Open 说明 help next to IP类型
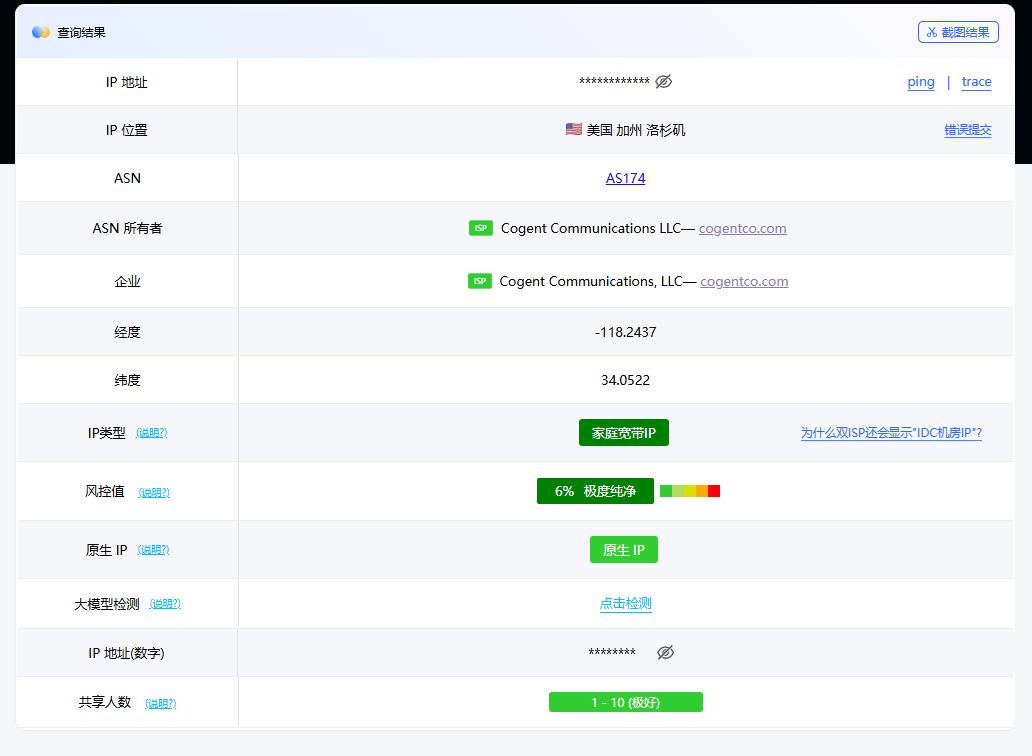 [x=151, y=433]
